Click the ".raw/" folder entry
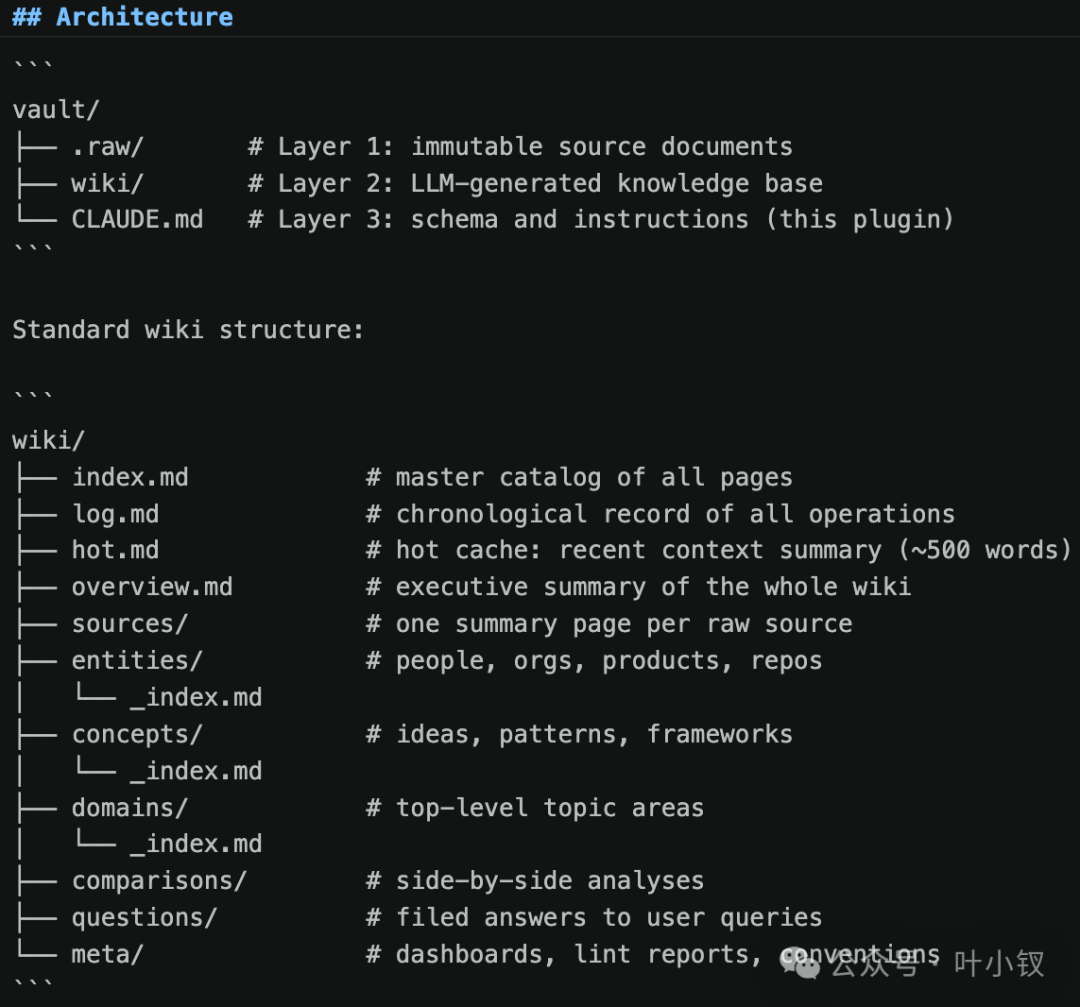The image size is (1080, 1007). [107, 147]
